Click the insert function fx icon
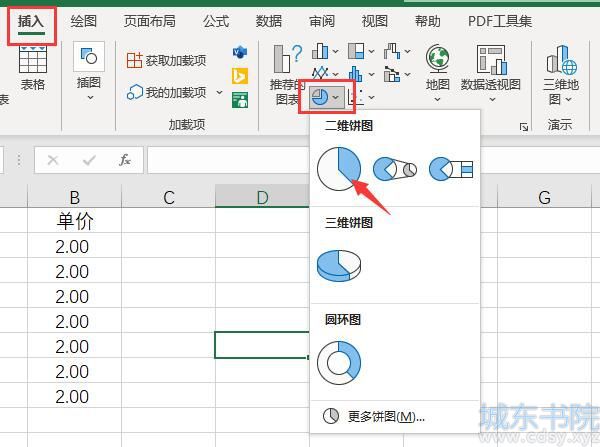The width and height of the screenshot is (600, 447). (x=125, y=160)
